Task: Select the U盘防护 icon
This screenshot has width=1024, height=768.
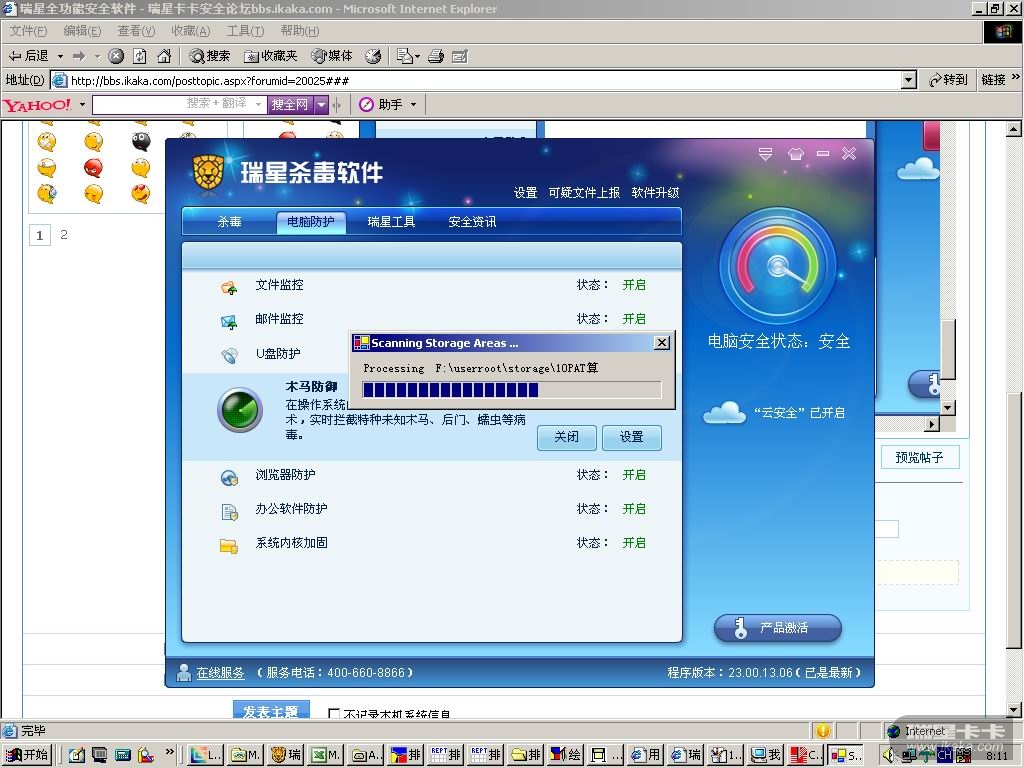Action: click(x=229, y=355)
